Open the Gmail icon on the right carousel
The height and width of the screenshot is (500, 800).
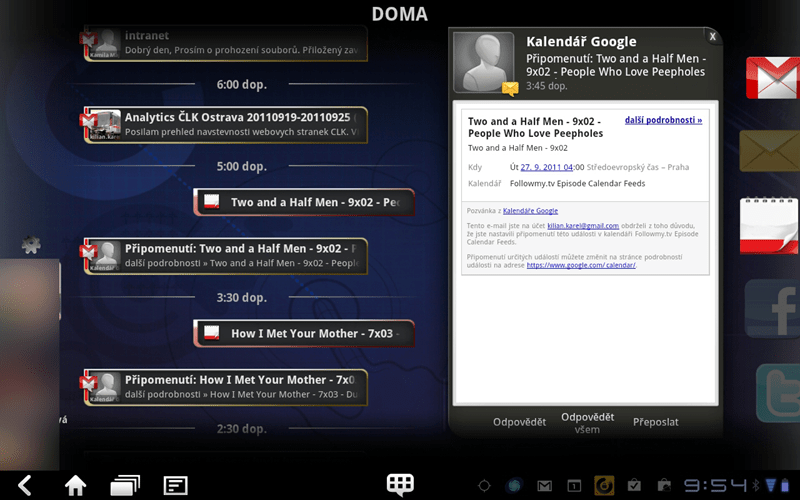pyautogui.click(x=772, y=78)
